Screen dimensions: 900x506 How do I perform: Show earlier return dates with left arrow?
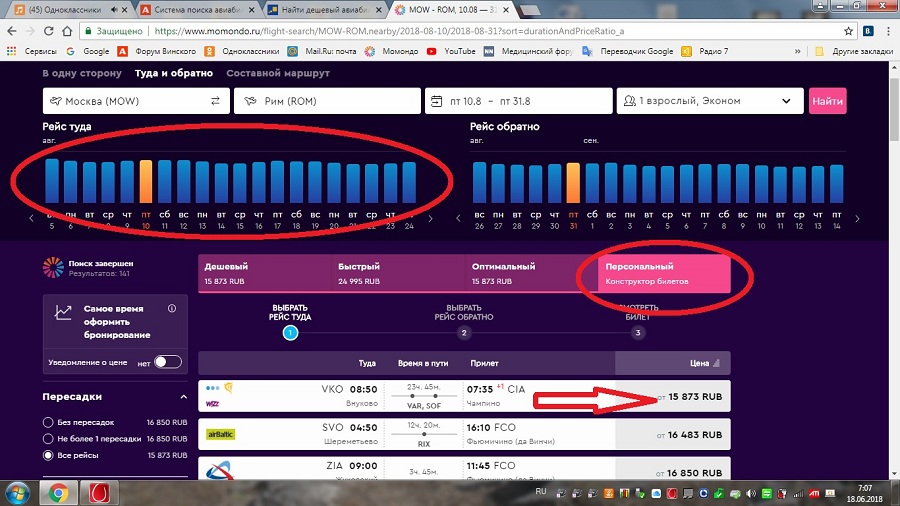click(458, 219)
